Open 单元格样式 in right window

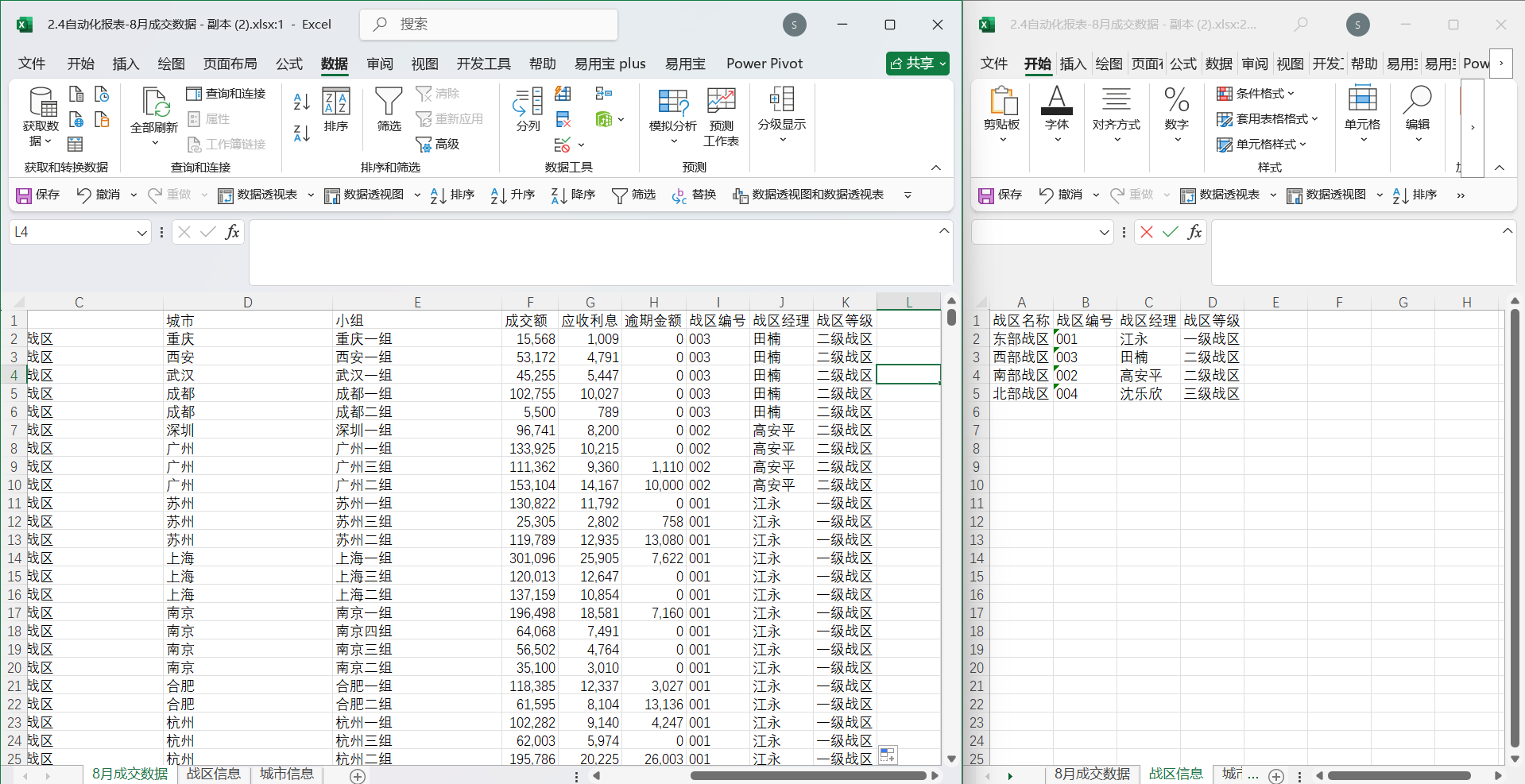tap(1262, 145)
